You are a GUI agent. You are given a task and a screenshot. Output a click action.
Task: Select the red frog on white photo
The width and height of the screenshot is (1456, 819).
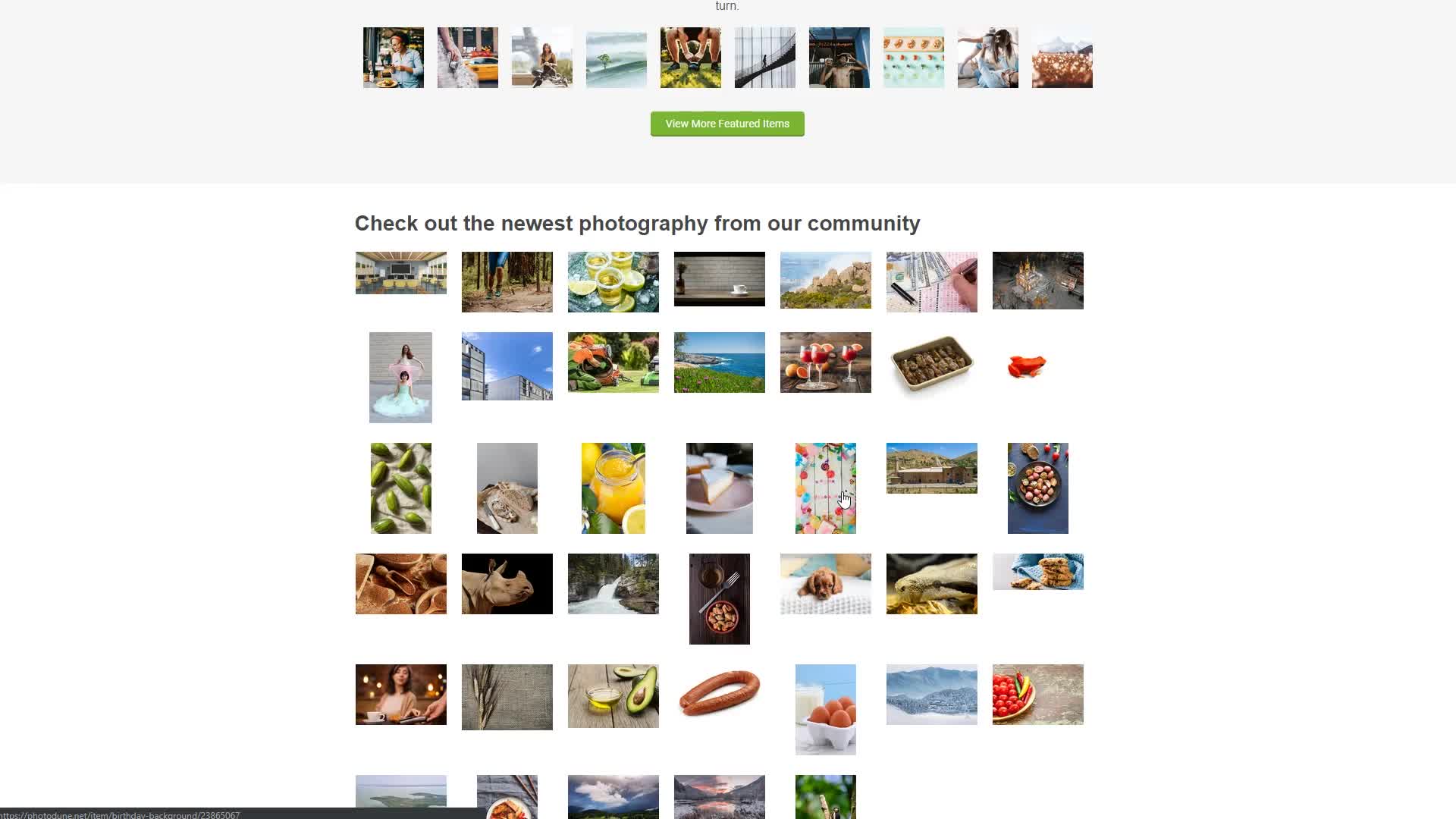pyautogui.click(x=1028, y=366)
